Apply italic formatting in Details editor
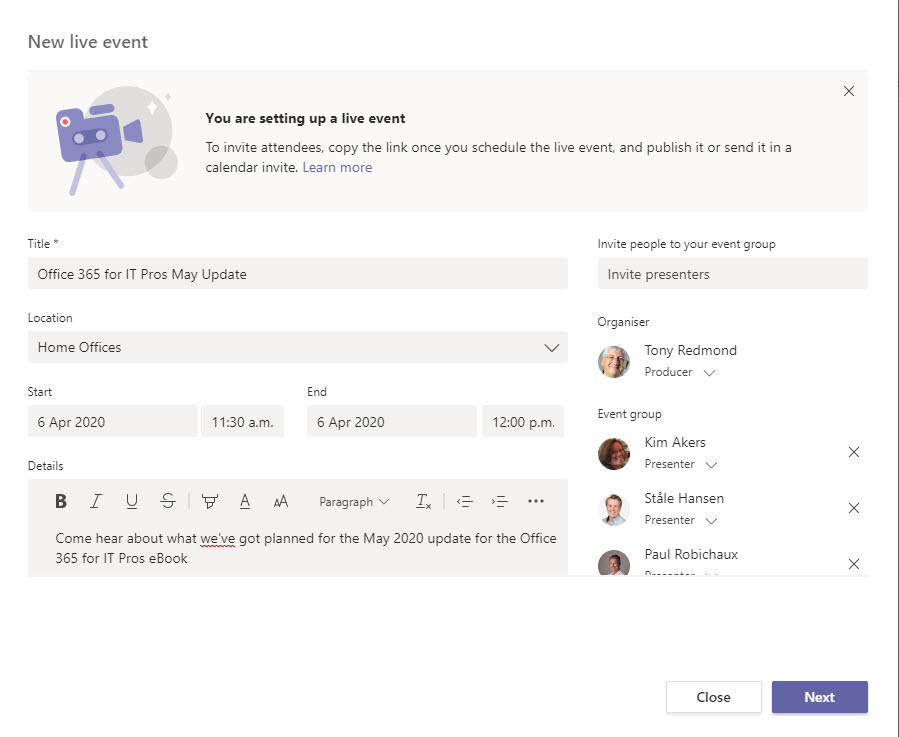 tap(96, 501)
